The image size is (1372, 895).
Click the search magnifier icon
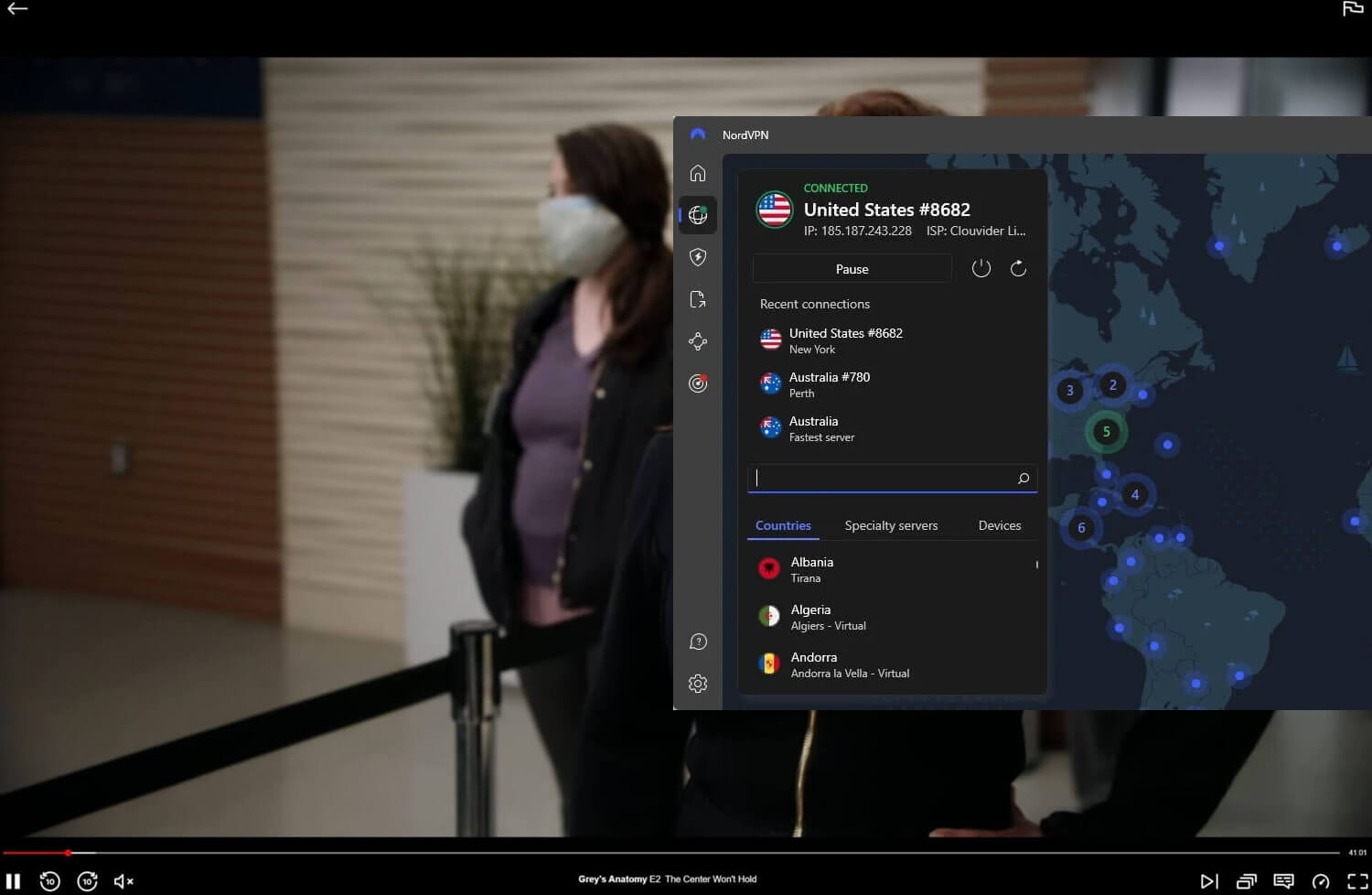[x=1024, y=479]
